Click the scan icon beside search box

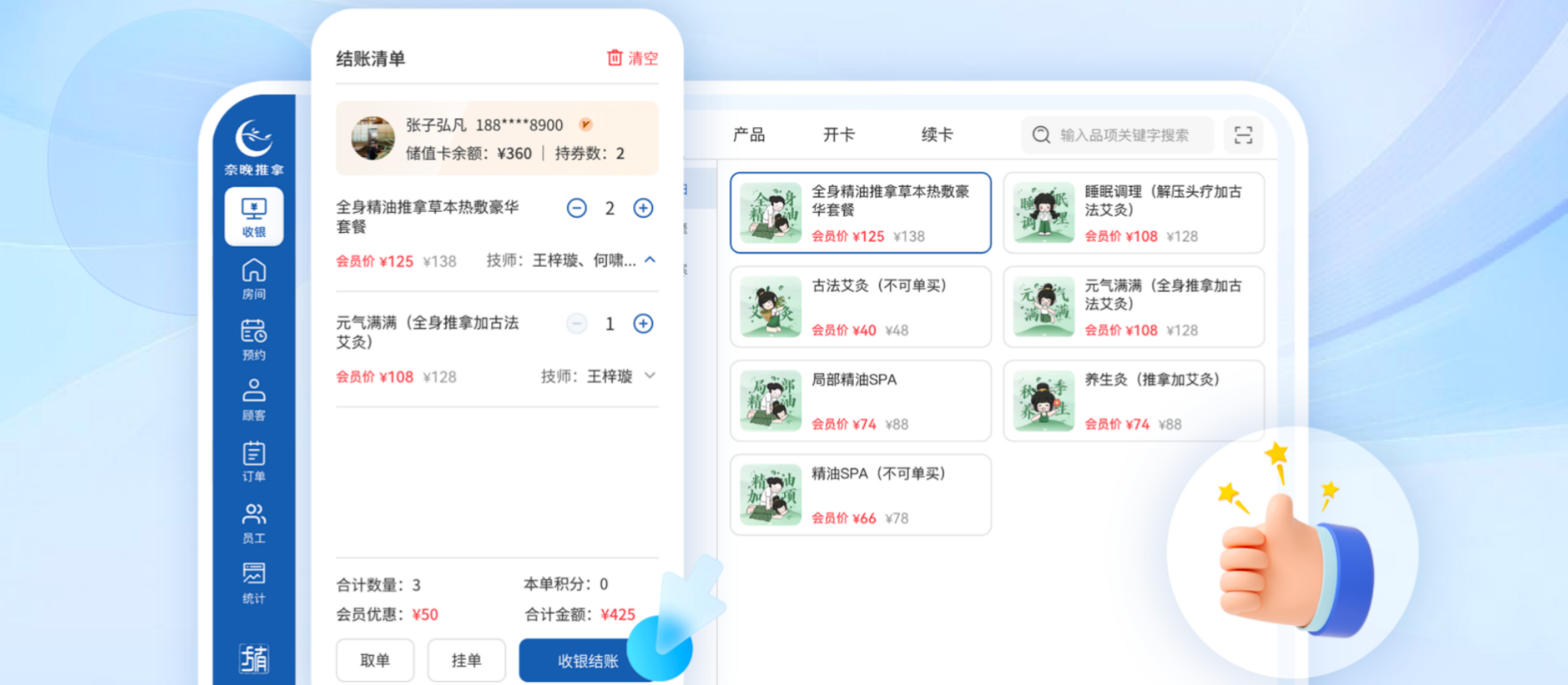pos(1243,135)
